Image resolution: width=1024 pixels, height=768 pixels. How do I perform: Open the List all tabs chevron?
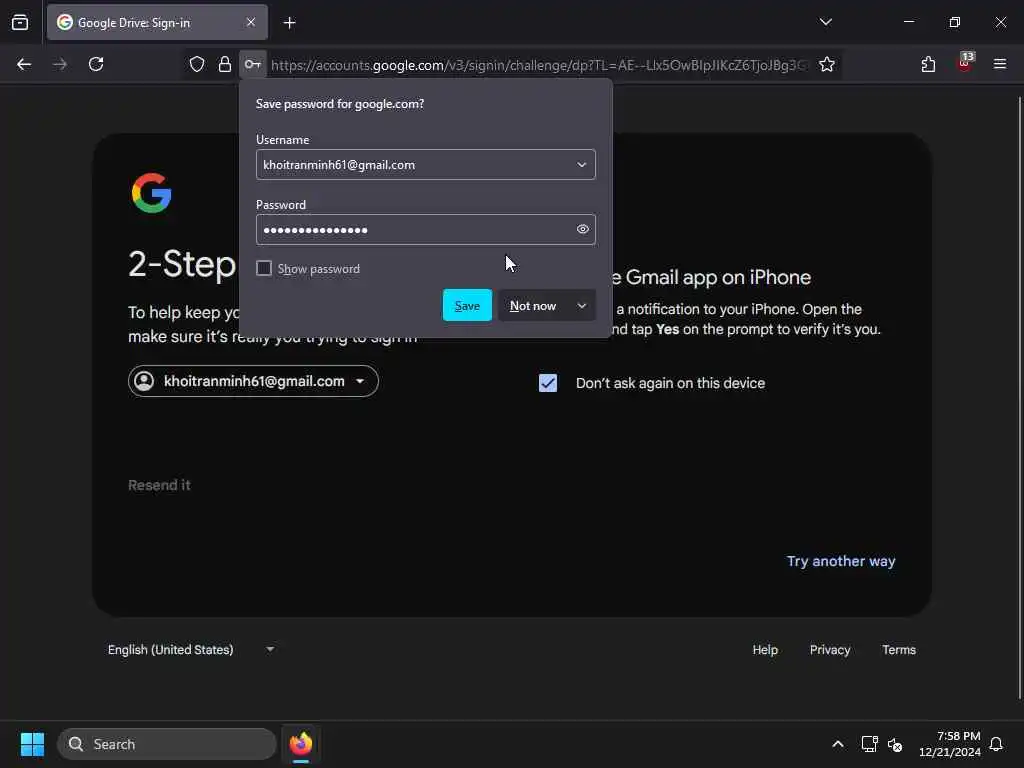pyautogui.click(x=825, y=22)
